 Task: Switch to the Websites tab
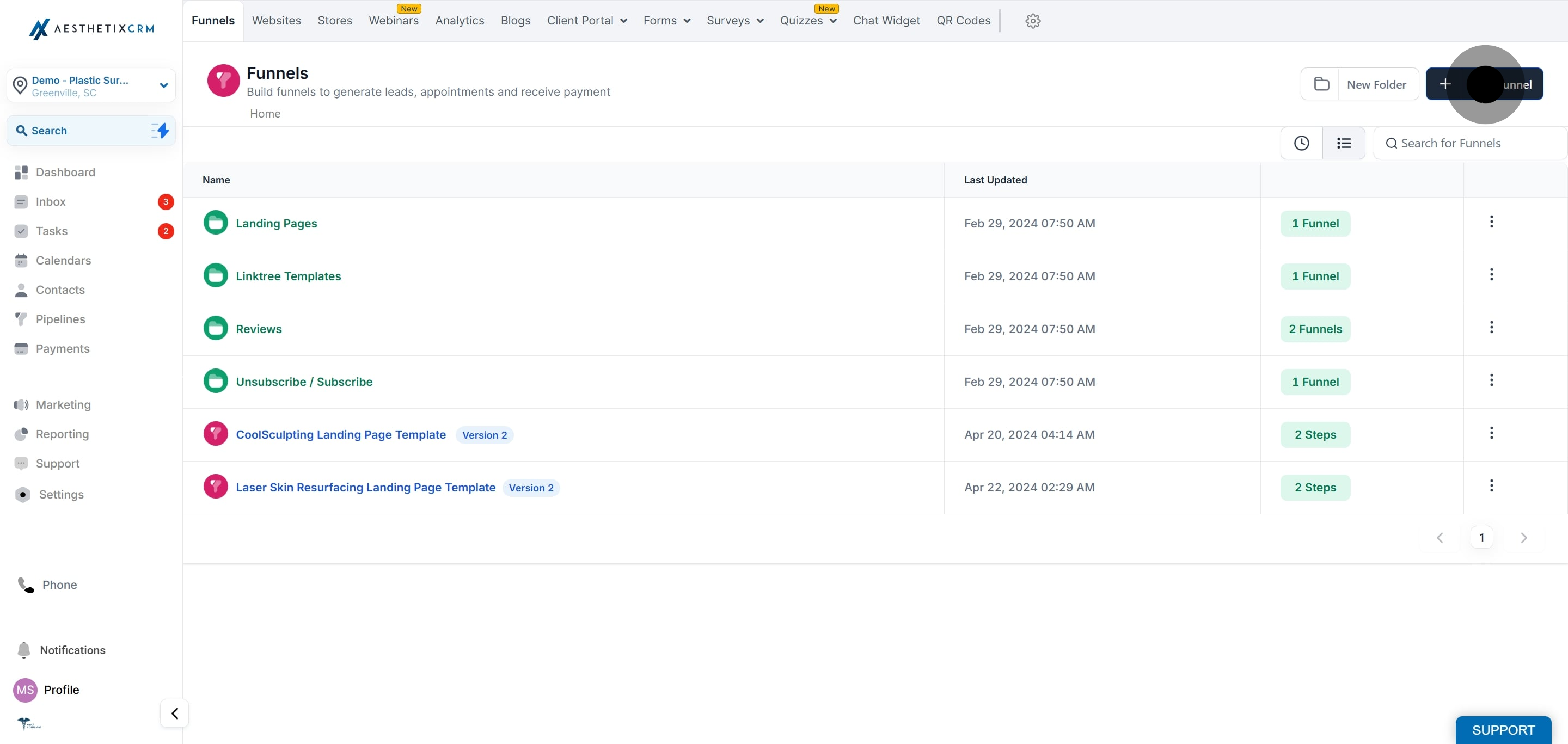coord(277,21)
